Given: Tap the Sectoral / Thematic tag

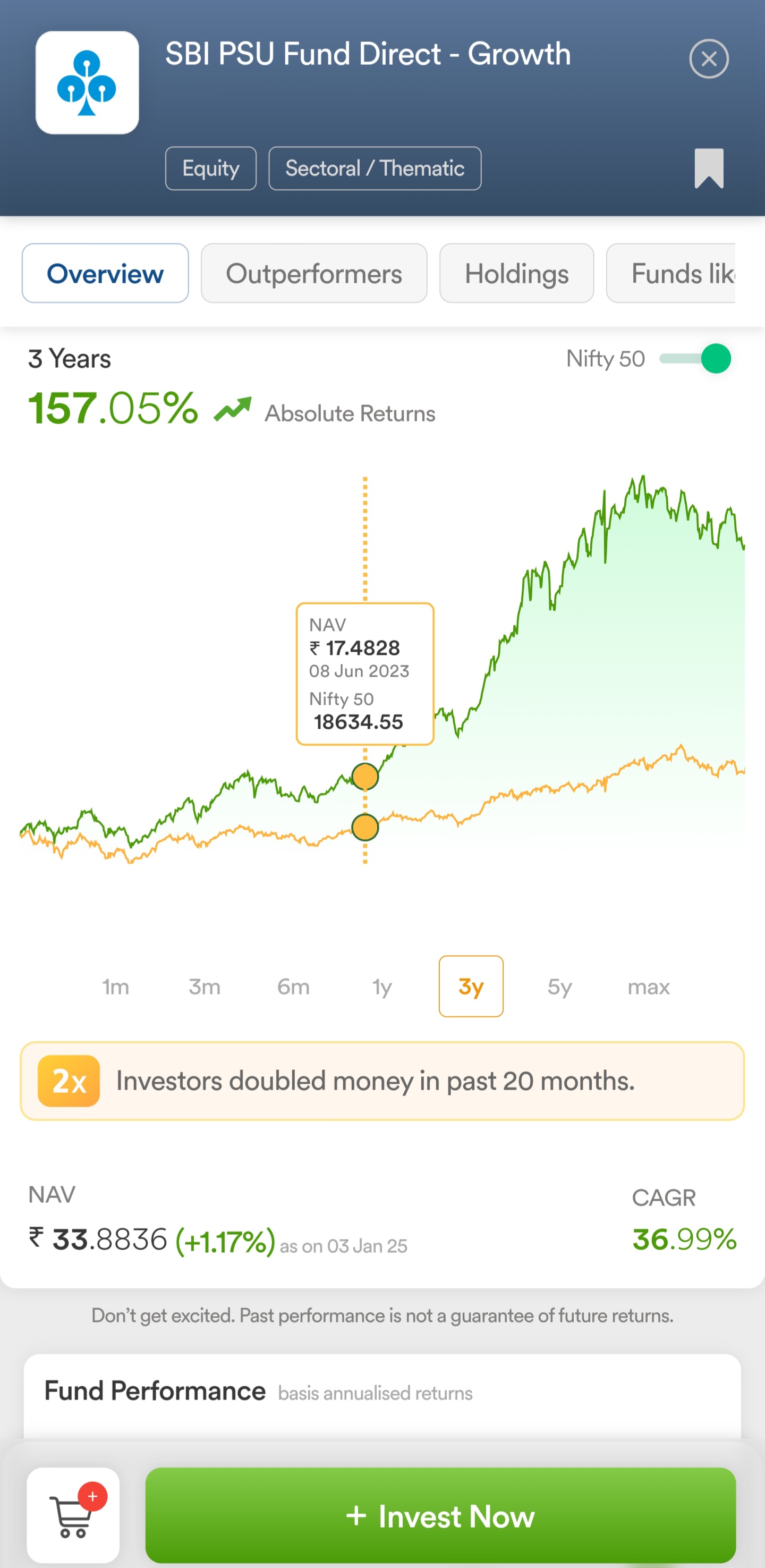Looking at the screenshot, I should click(x=375, y=168).
